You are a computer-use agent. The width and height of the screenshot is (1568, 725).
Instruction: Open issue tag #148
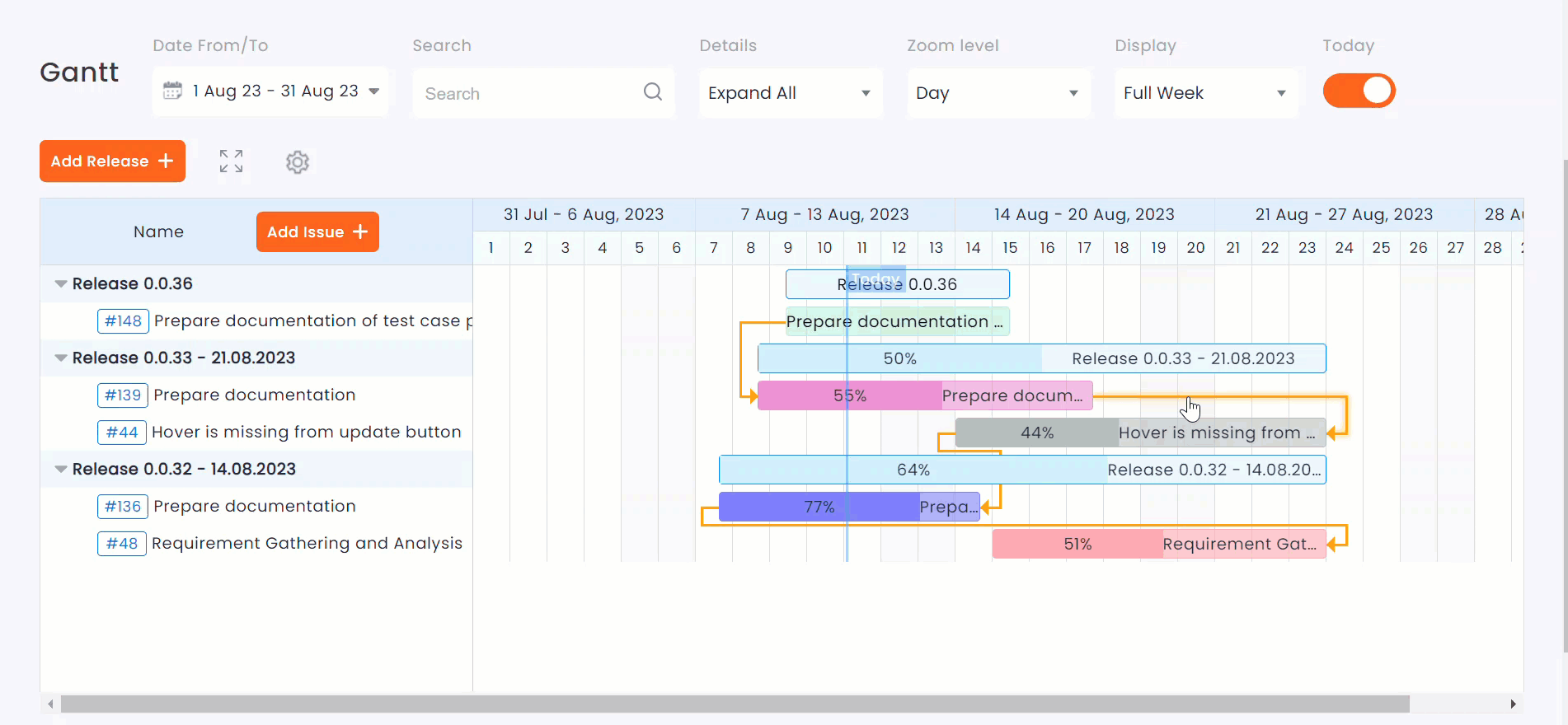click(x=123, y=321)
